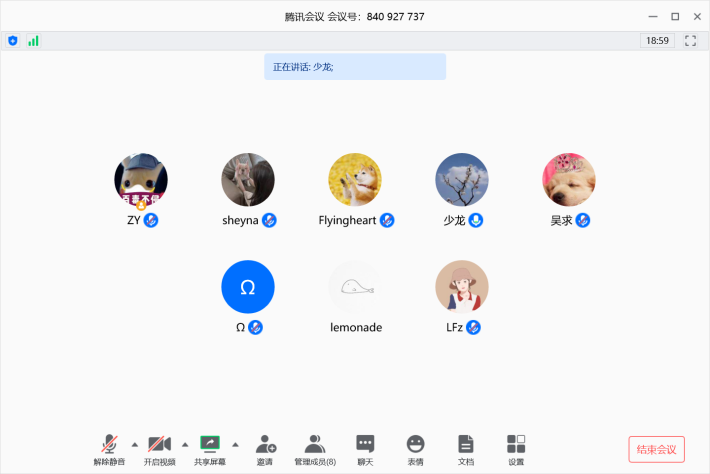Open the 邀请 invite icon
Image resolution: width=710 pixels, height=474 pixels.
[x=265, y=447]
